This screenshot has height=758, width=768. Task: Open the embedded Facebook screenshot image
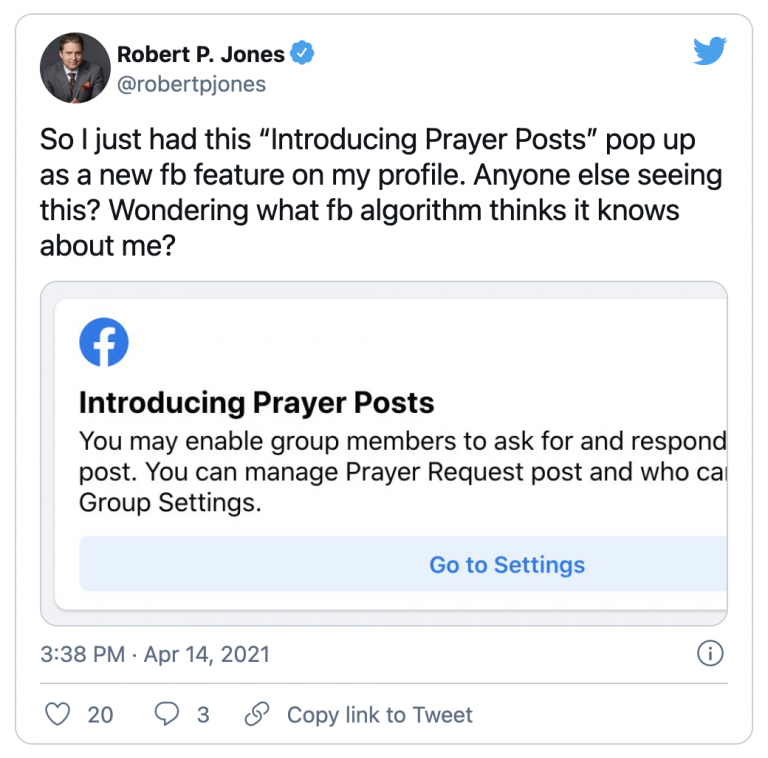(x=384, y=453)
